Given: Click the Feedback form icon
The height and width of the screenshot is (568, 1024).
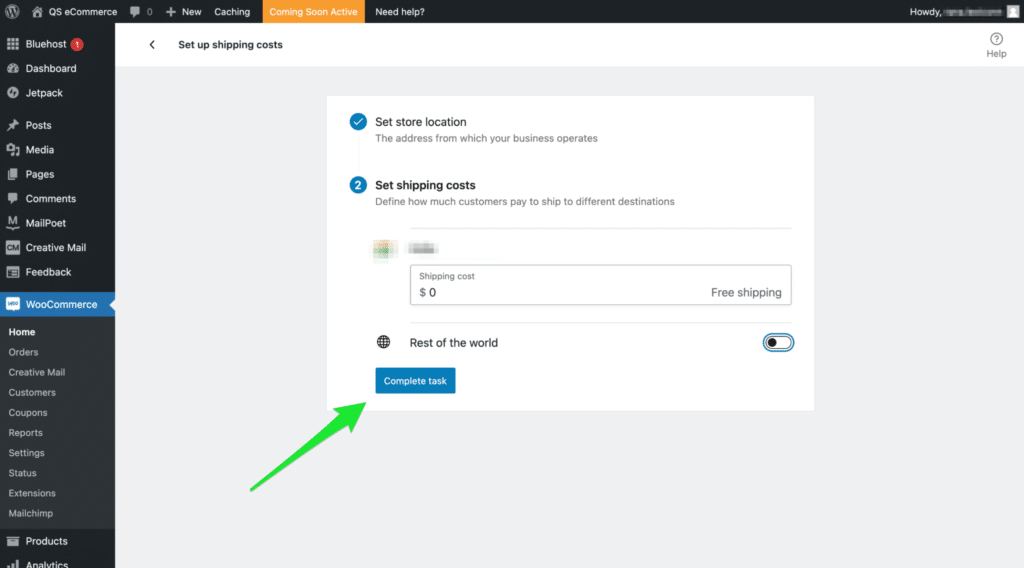Looking at the screenshot, I should [x=12, y=272].
